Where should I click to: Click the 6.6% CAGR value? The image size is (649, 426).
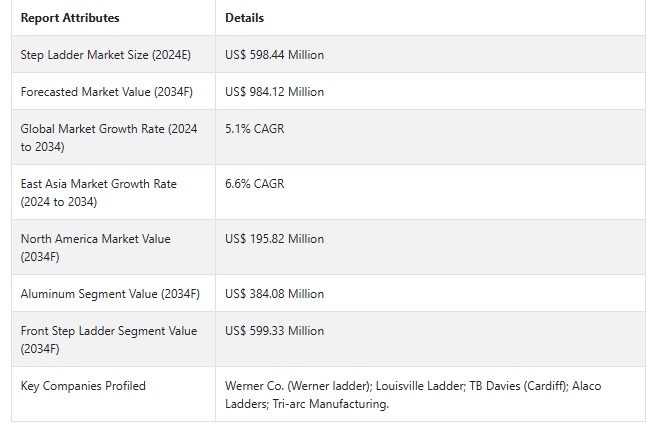pos(254,184)
